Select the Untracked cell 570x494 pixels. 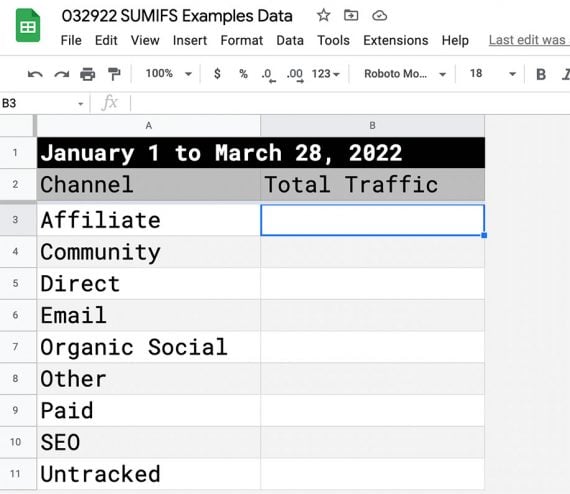point(149,474)
